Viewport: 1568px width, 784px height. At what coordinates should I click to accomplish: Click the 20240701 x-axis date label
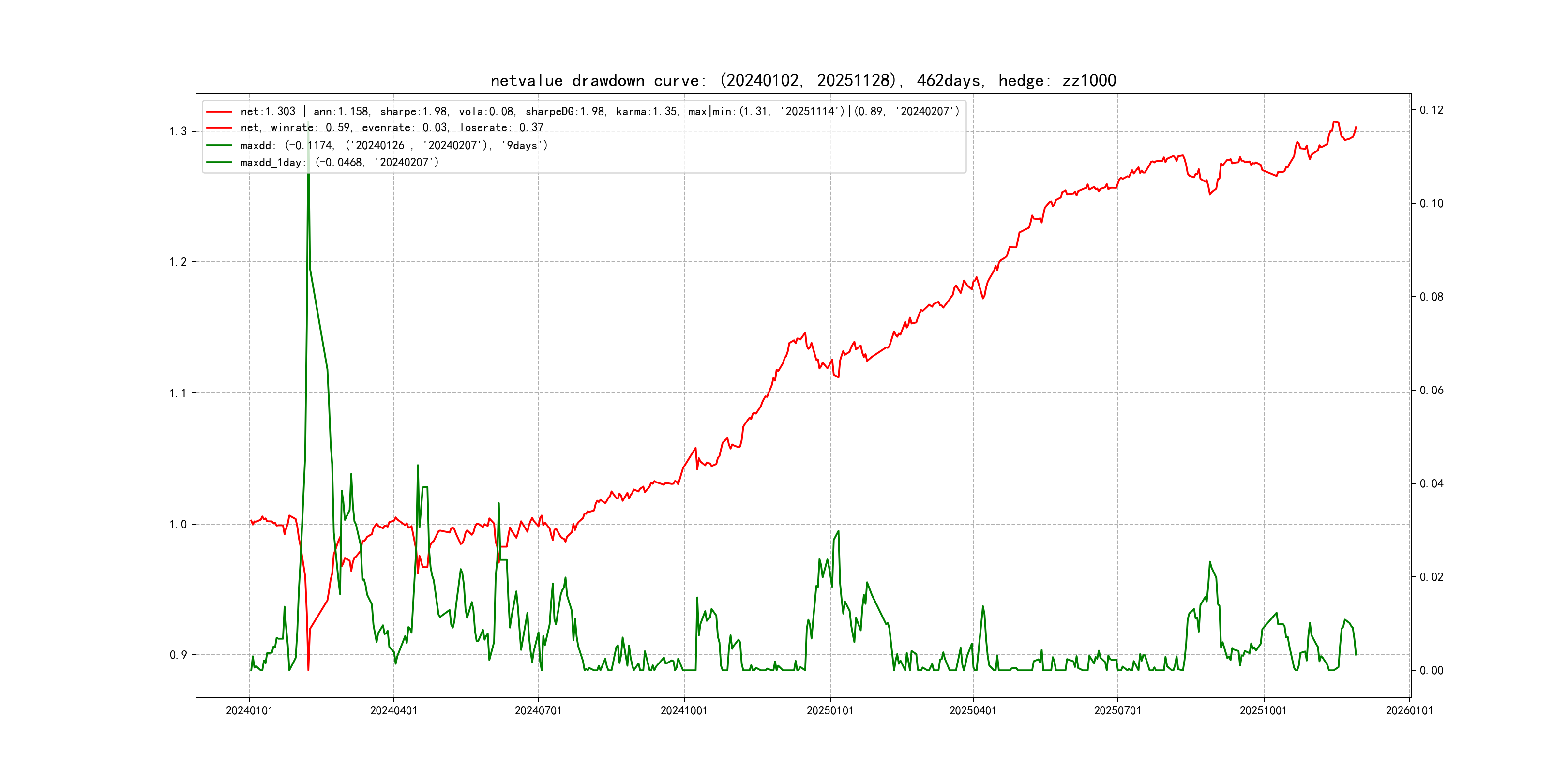click(538, 711)
